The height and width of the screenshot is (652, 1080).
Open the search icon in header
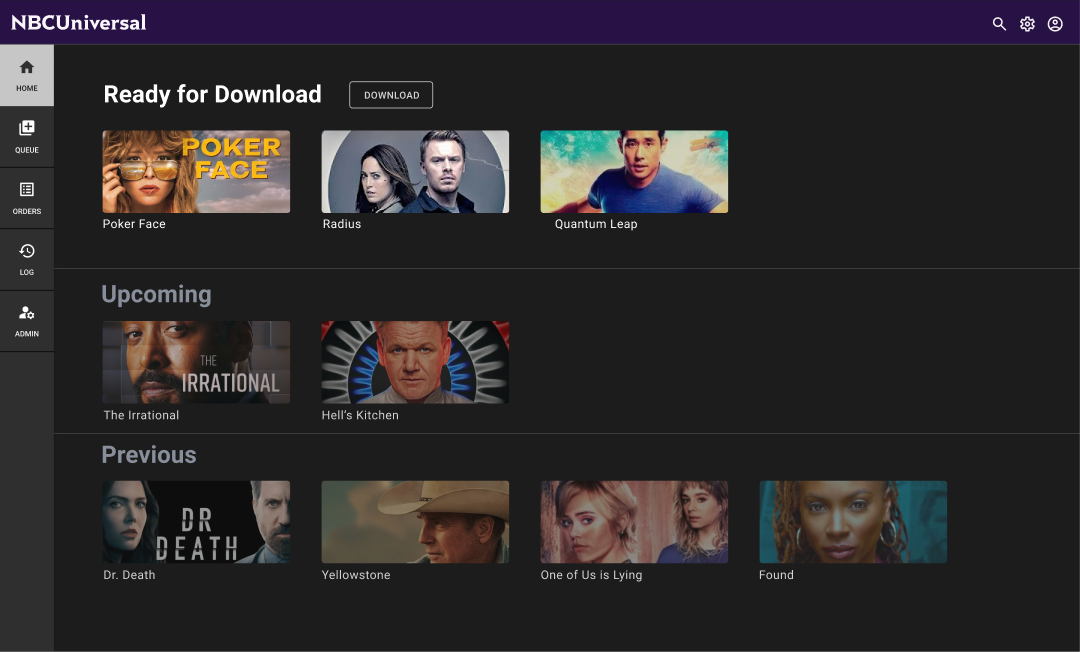tap(999, 24)
